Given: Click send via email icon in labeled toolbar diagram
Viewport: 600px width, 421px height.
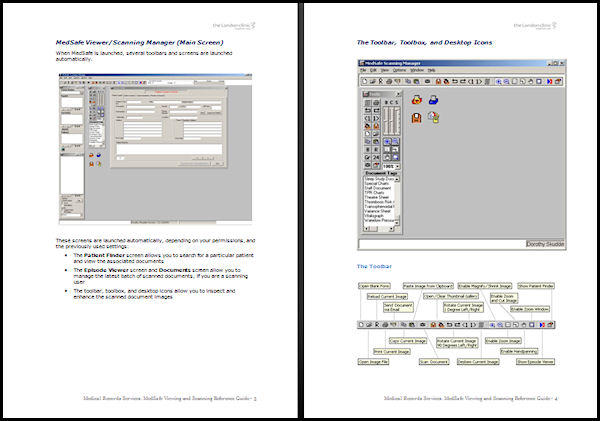Looking at the screenshot, I should pyautogui.click(x=393, y=325).
